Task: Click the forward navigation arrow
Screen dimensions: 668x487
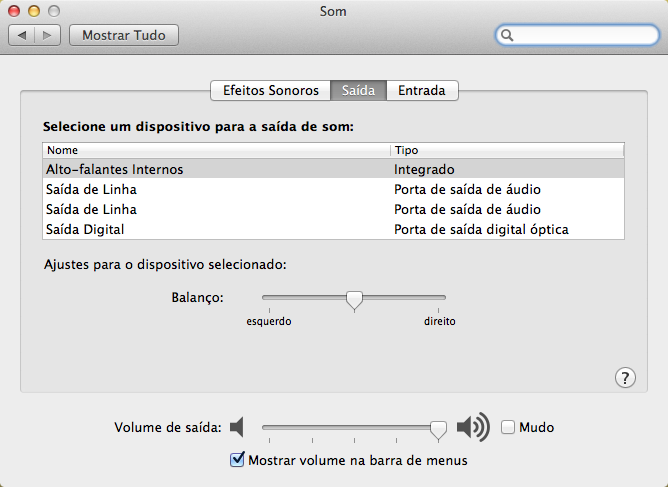Action: tap(47, 35)
